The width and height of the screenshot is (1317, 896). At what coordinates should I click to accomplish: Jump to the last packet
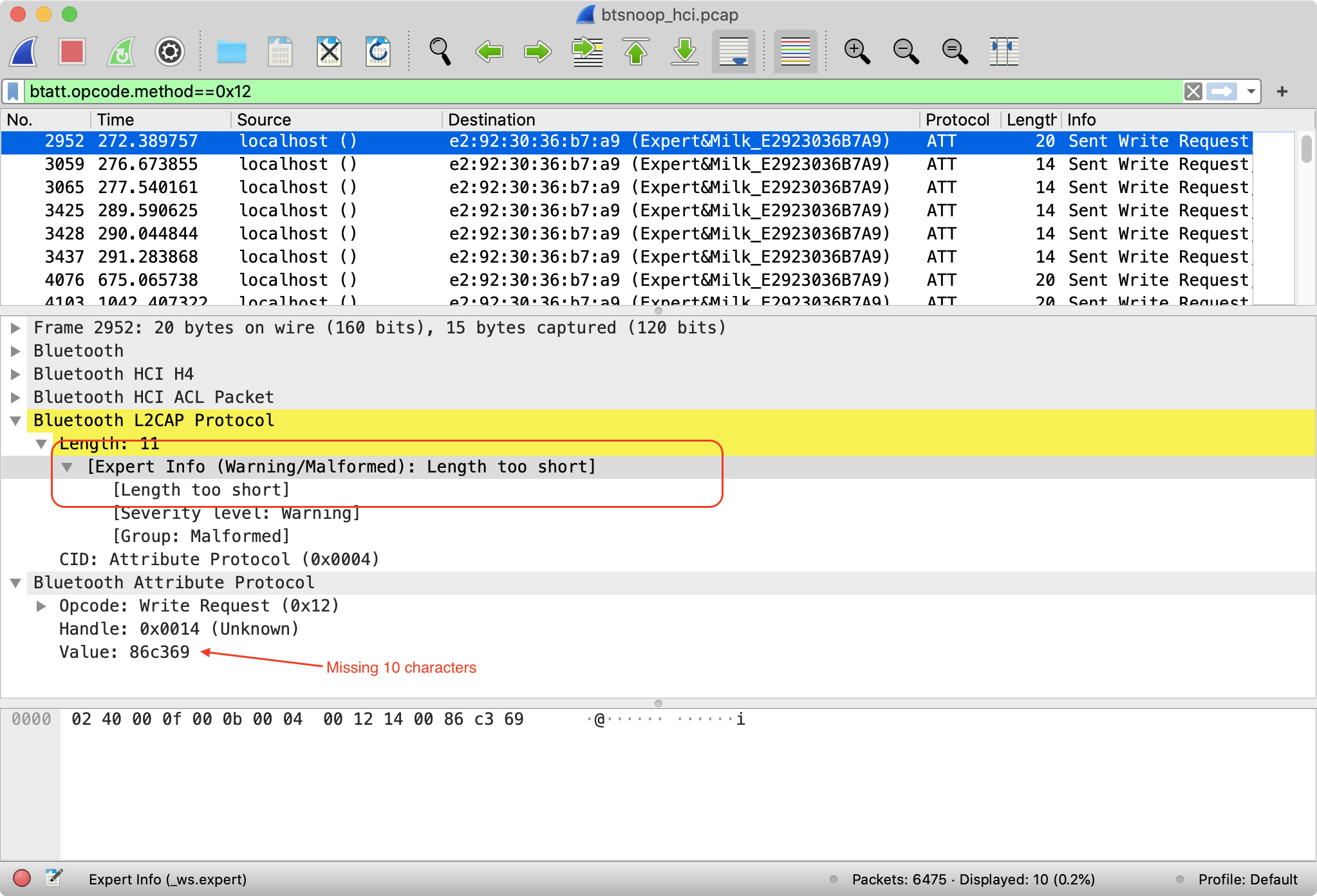click(685, 51)
